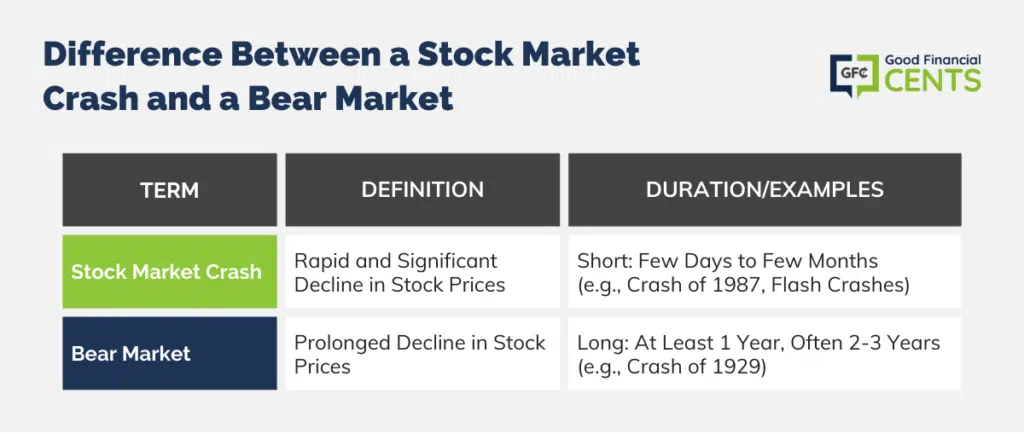Select the DEFINITION column header
Image resolution: width=1024 pixels, height=434 pixels.
click(x=423, y=190)
